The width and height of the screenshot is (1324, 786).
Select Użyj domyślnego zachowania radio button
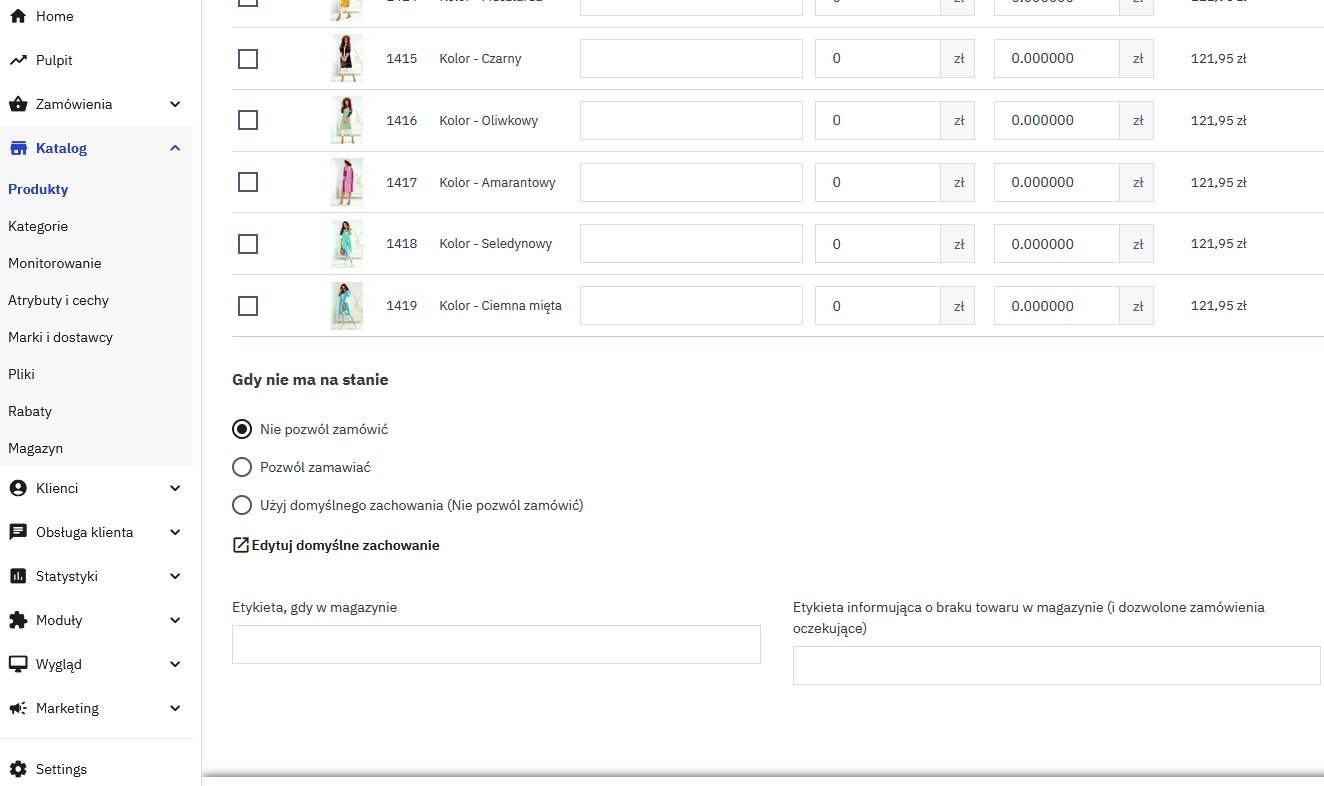241,505
